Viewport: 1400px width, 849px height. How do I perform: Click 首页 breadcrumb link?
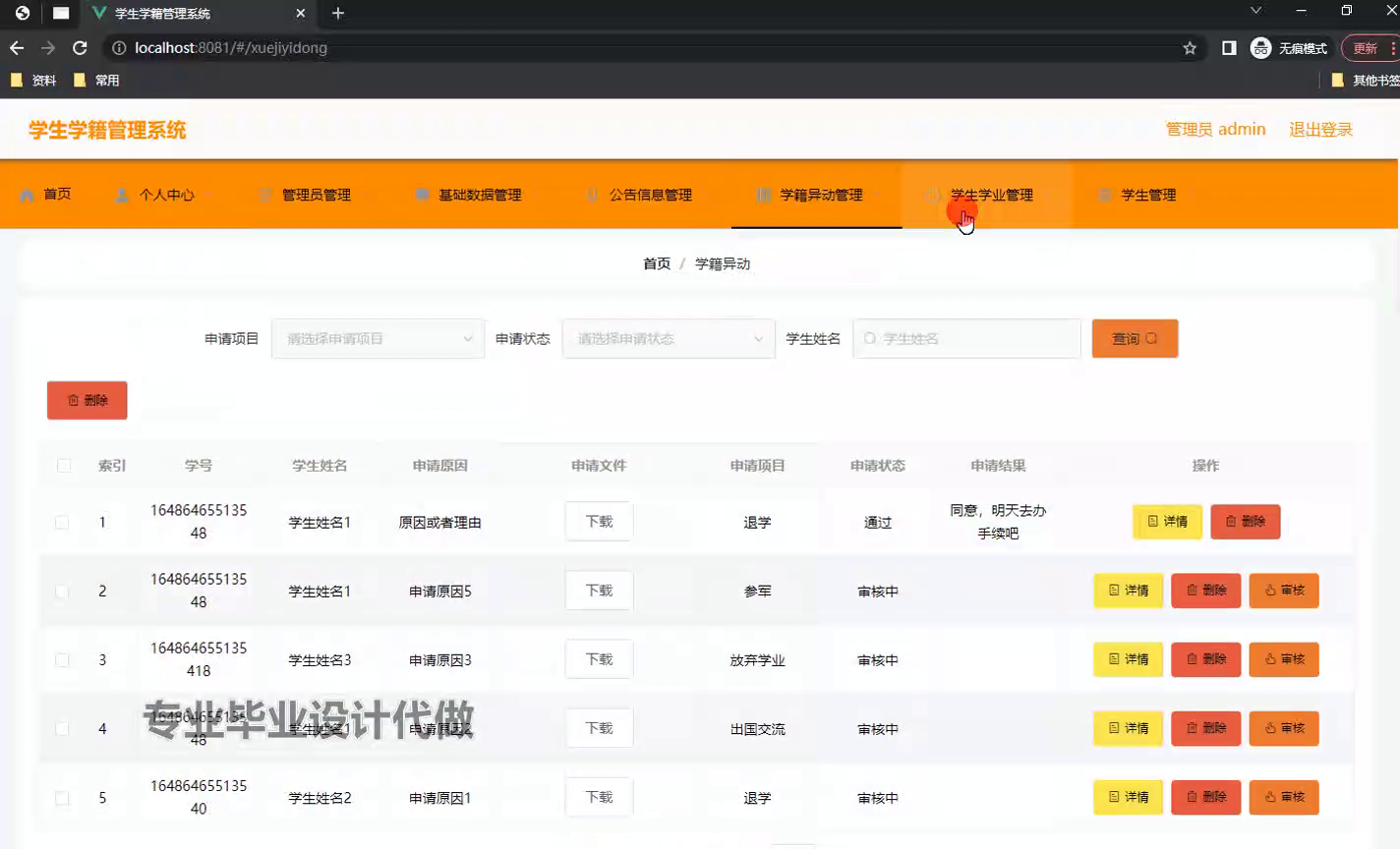pyautogui.click(x=657, y=263)
